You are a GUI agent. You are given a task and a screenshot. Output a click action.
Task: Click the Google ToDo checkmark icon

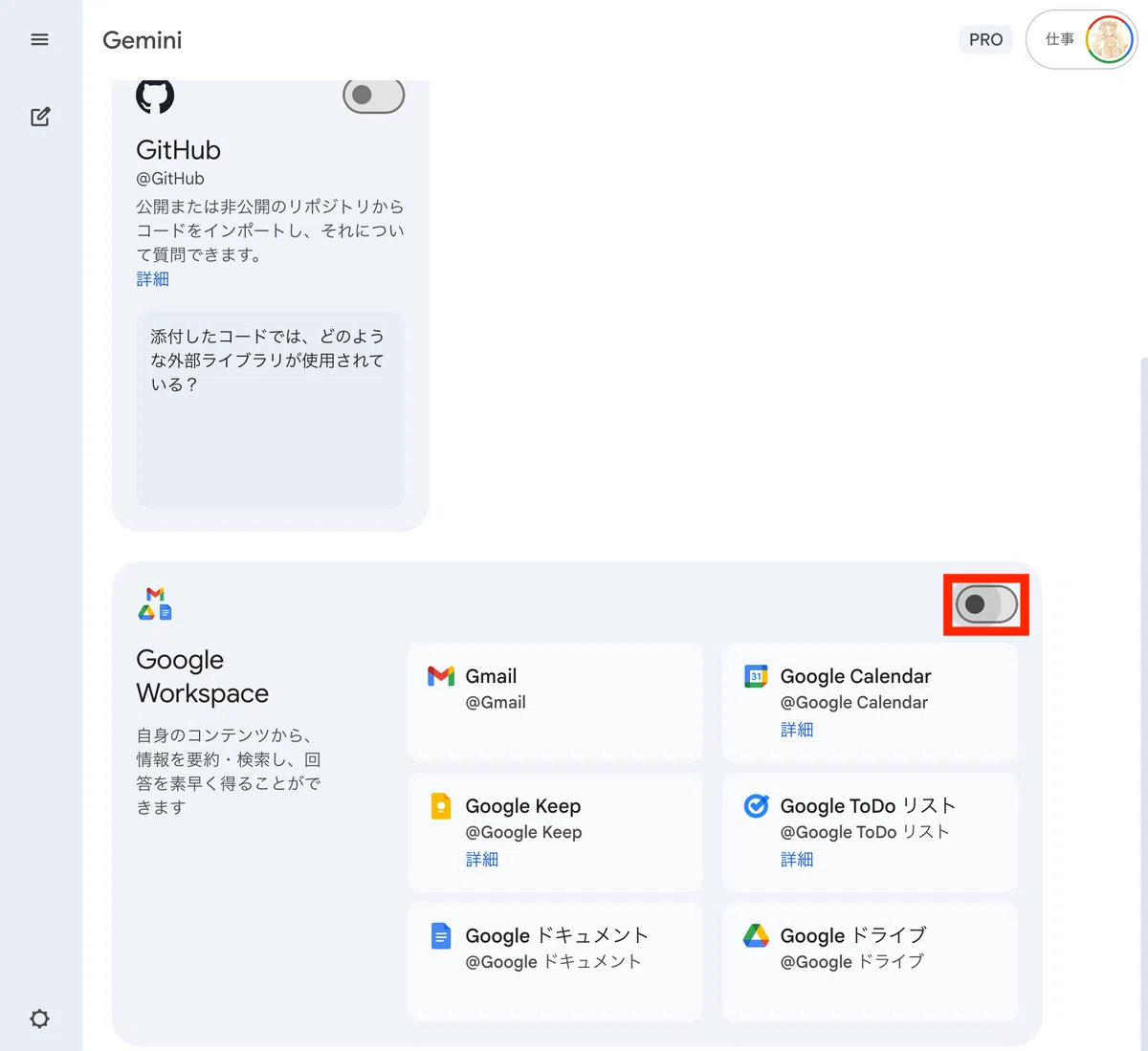pos(756,806)
